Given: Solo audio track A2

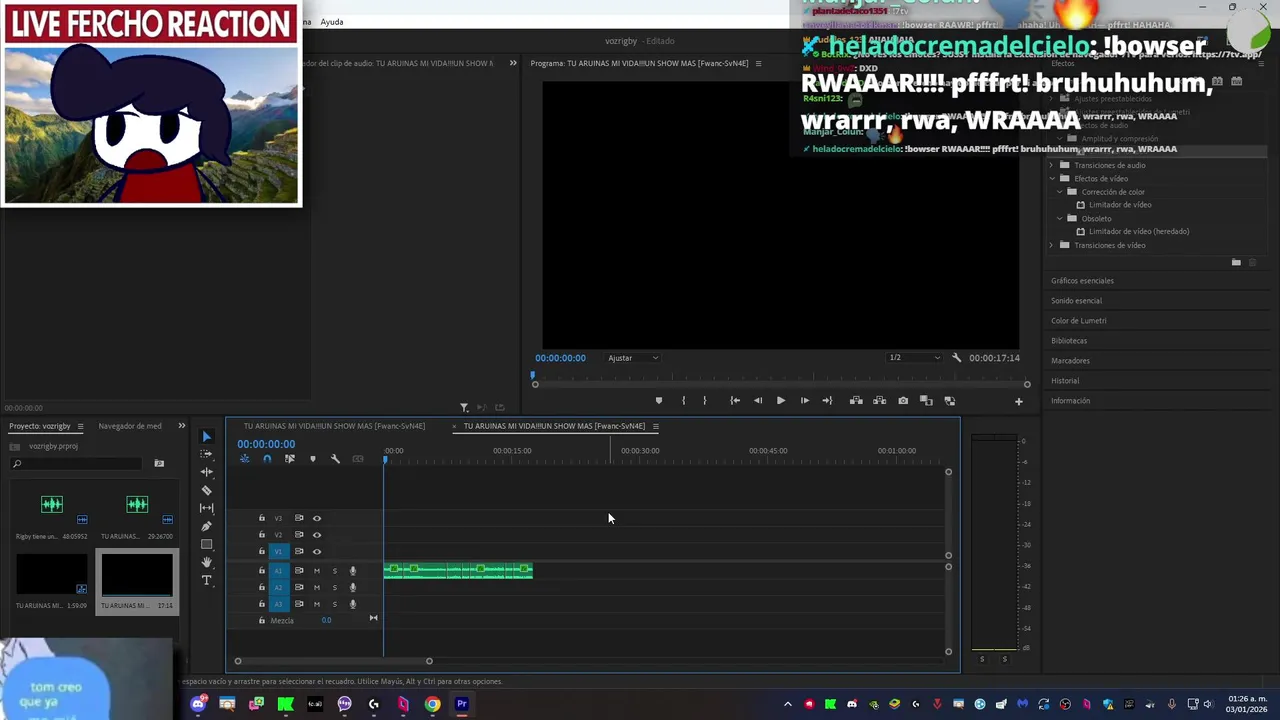Looking at the screenshot, I should 335,588.
